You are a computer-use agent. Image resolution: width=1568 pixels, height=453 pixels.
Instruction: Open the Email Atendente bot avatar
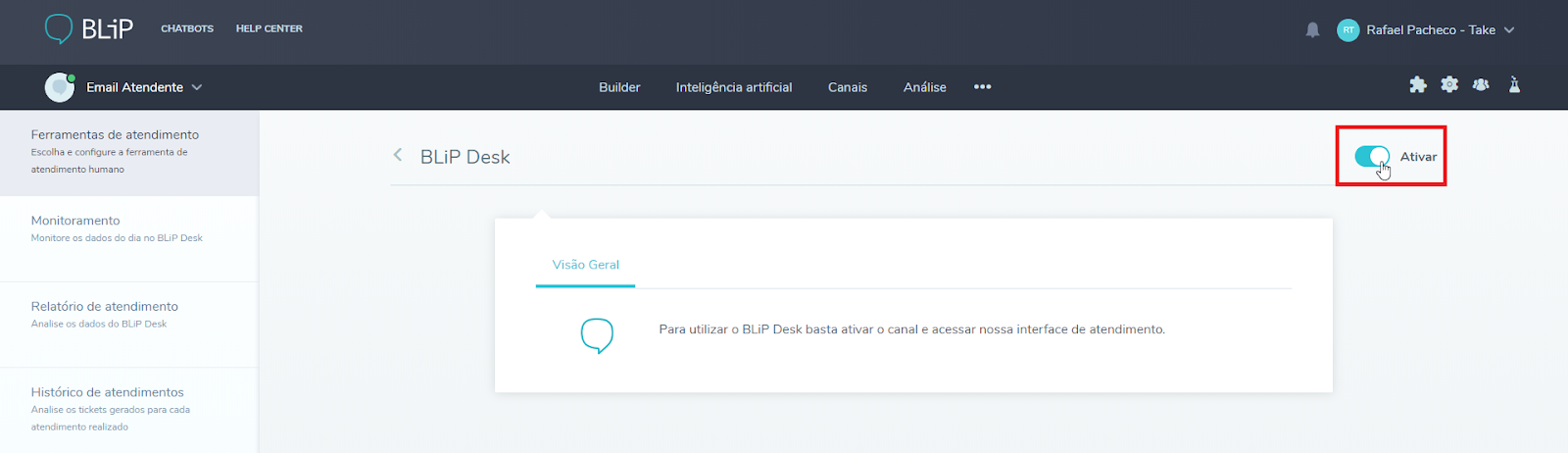(x=60, y=87)
